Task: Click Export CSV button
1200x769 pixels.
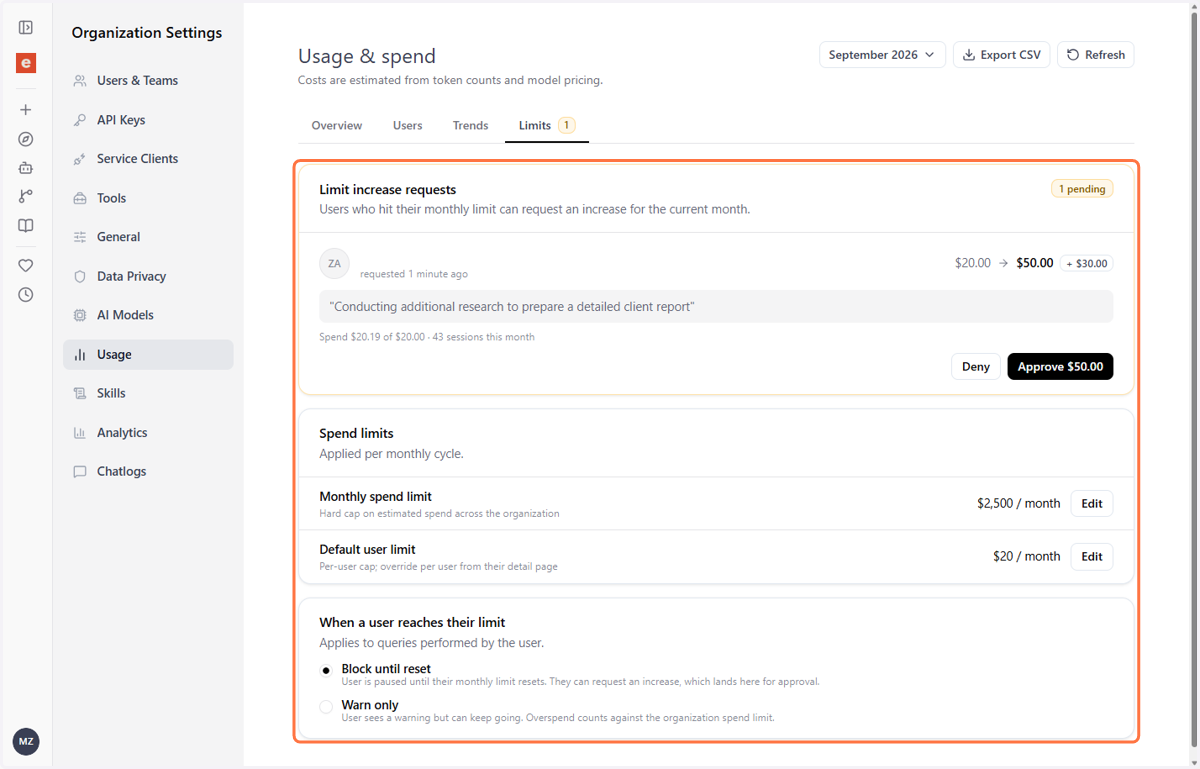Action: click(1001, 55)
